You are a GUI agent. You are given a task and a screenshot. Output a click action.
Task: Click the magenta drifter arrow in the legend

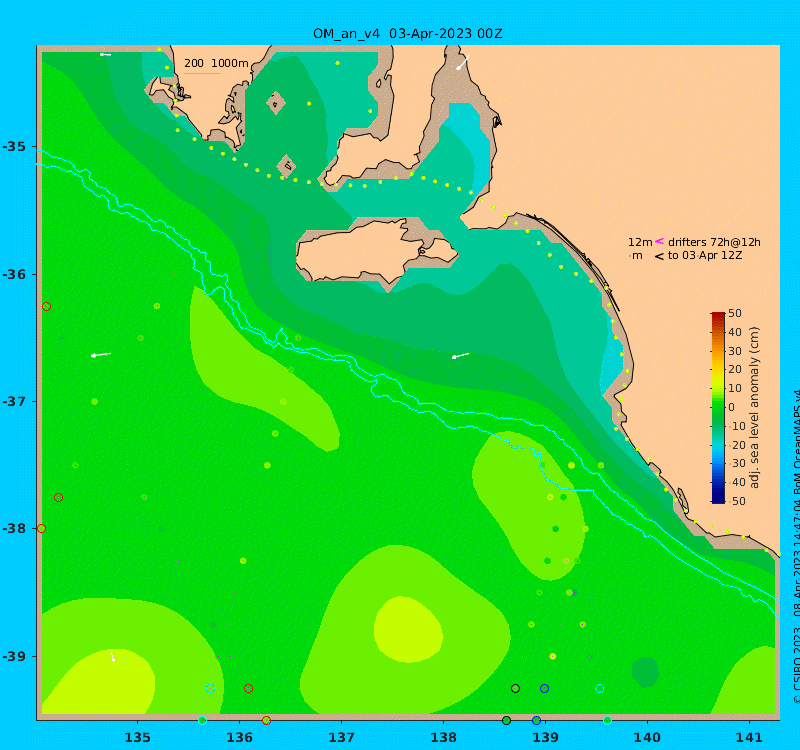659,241
